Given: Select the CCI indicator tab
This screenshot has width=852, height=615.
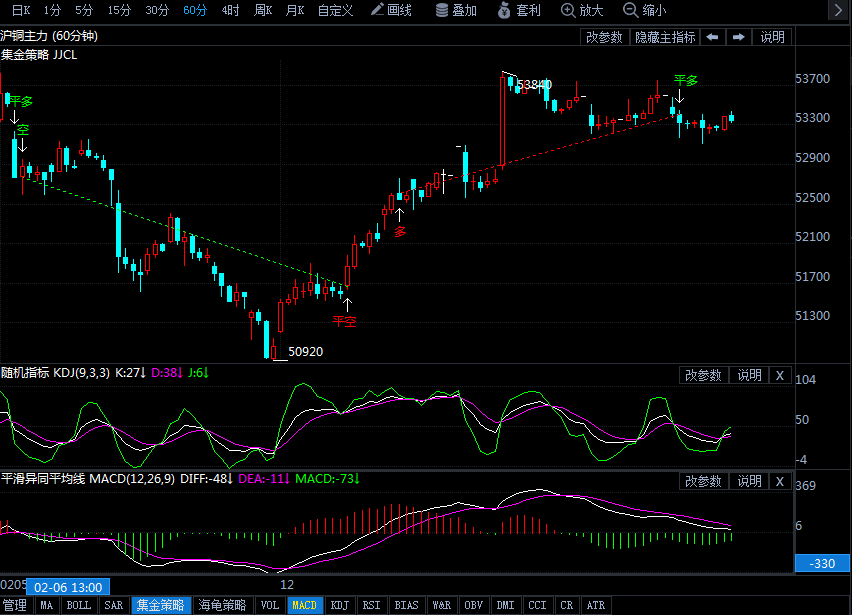Looking at the screenshot, I should (537, 605).
